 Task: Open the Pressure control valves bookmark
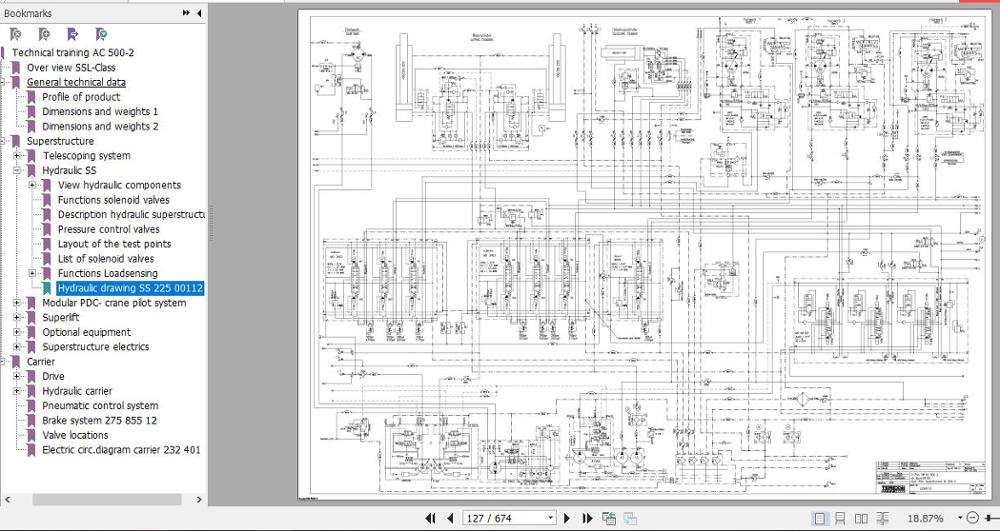108,229
